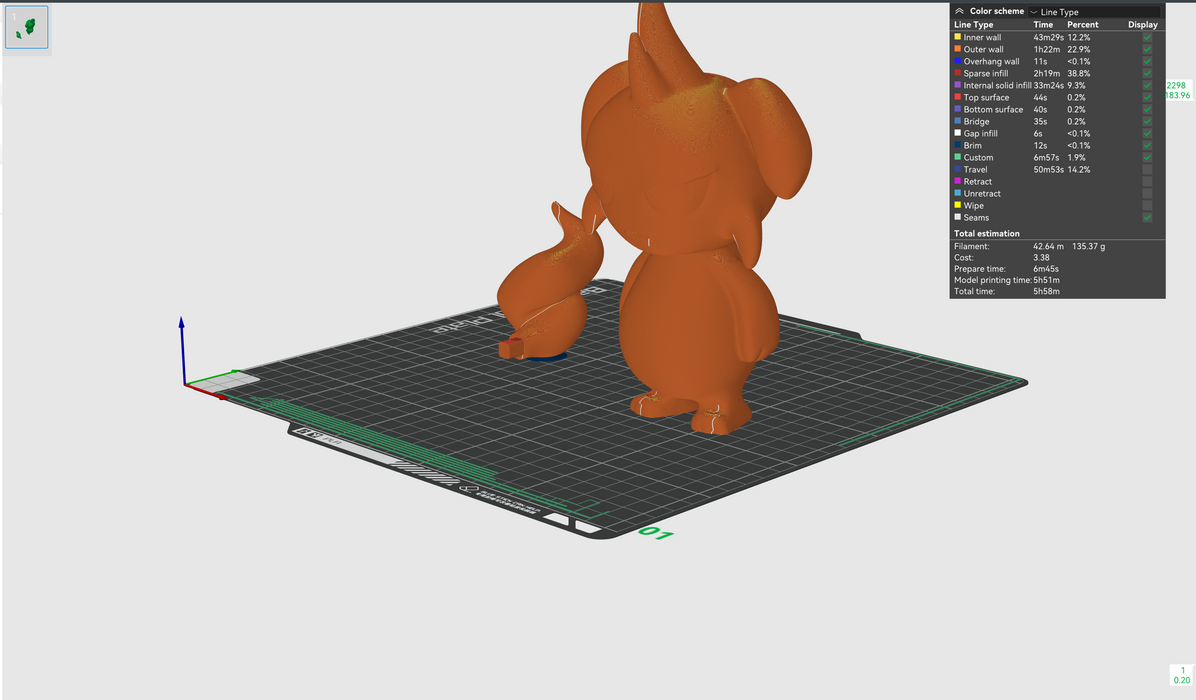
Task: Open the Line Type color scheme dropdown
Action: (x=1094, y=12)
